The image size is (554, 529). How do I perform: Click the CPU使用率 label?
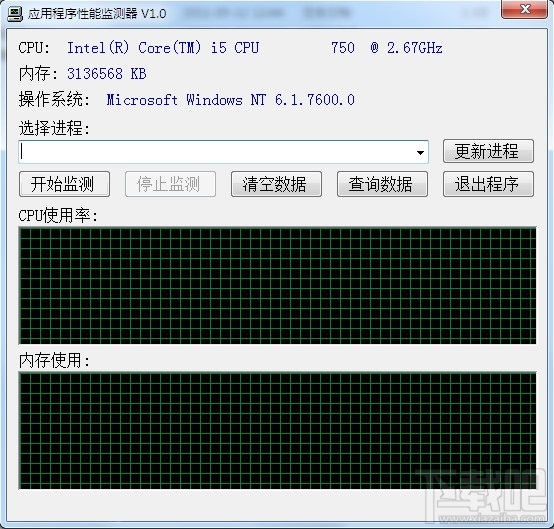click(x=58, y=215)
